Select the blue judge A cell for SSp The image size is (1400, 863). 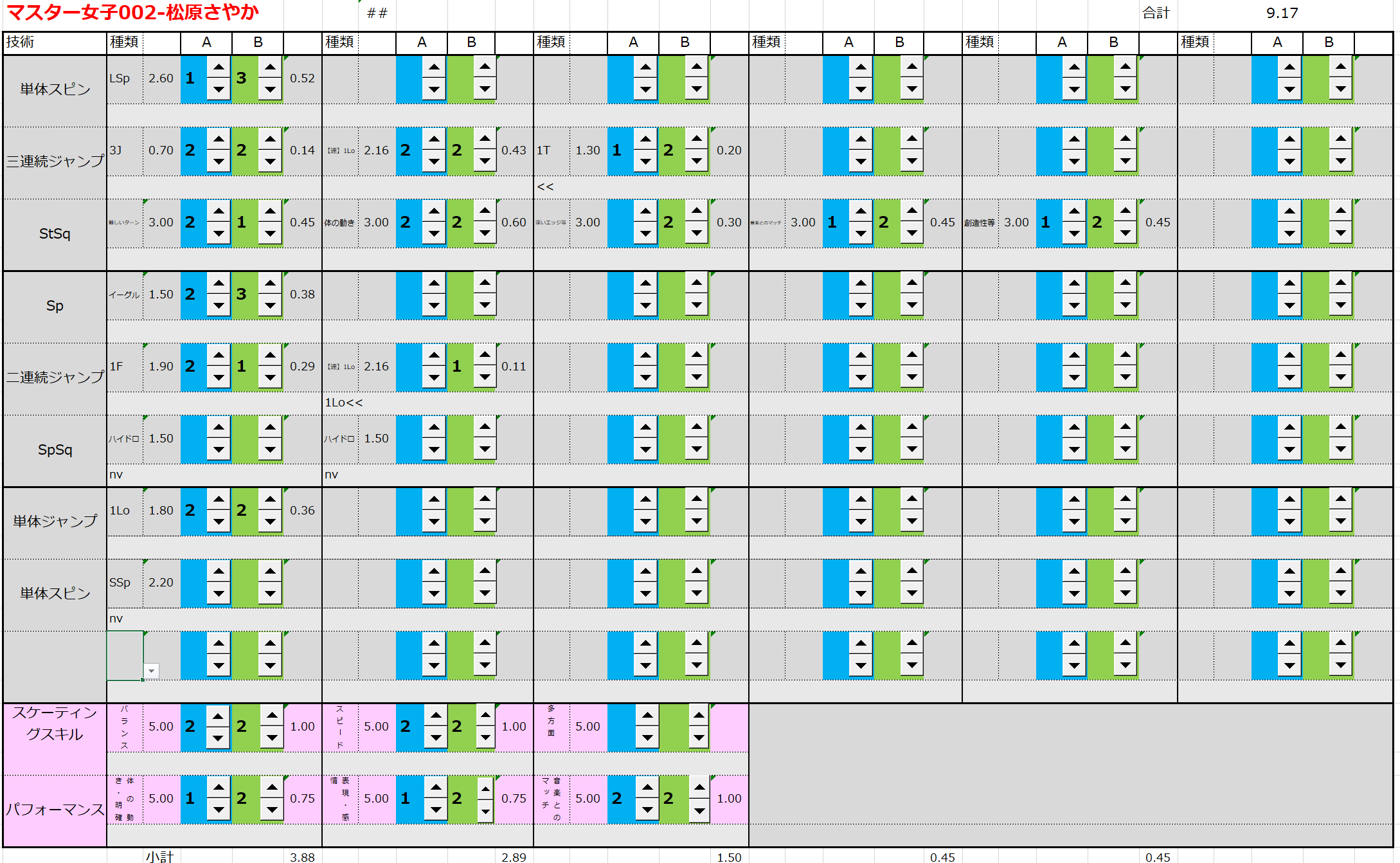coord(193,583)
